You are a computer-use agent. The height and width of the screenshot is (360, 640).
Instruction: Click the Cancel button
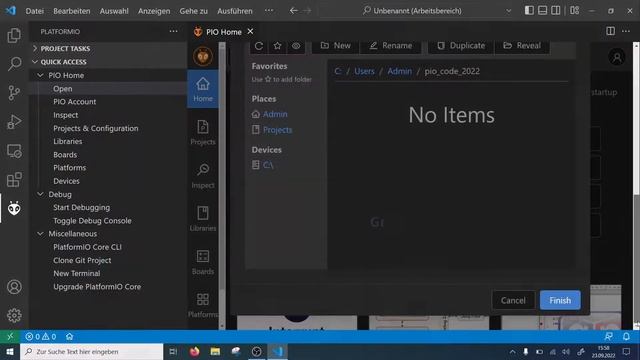point(513,300)
